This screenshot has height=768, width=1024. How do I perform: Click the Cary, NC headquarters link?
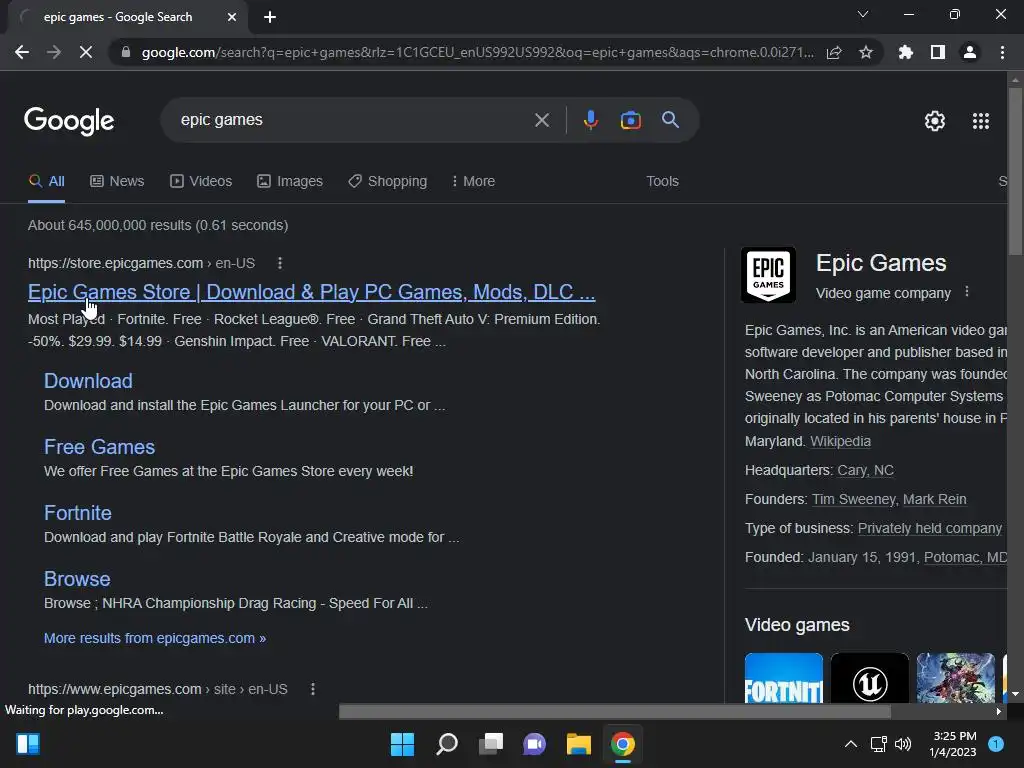pyautogui.click(x=865, y=470)
